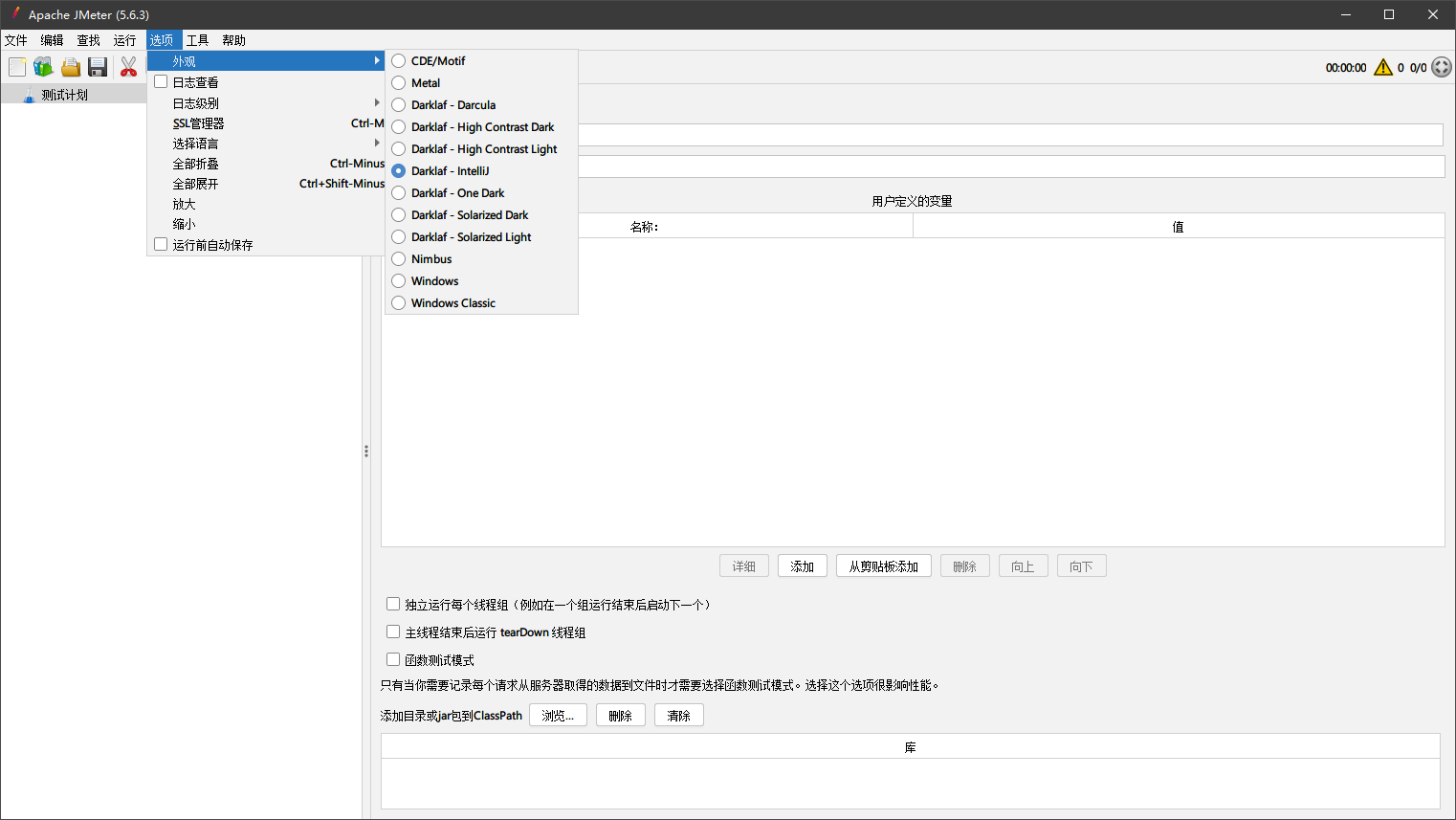Enable 独立运行每个线程组 checkbox
This screenshot has height=820, width=1456.
point(393,605)
